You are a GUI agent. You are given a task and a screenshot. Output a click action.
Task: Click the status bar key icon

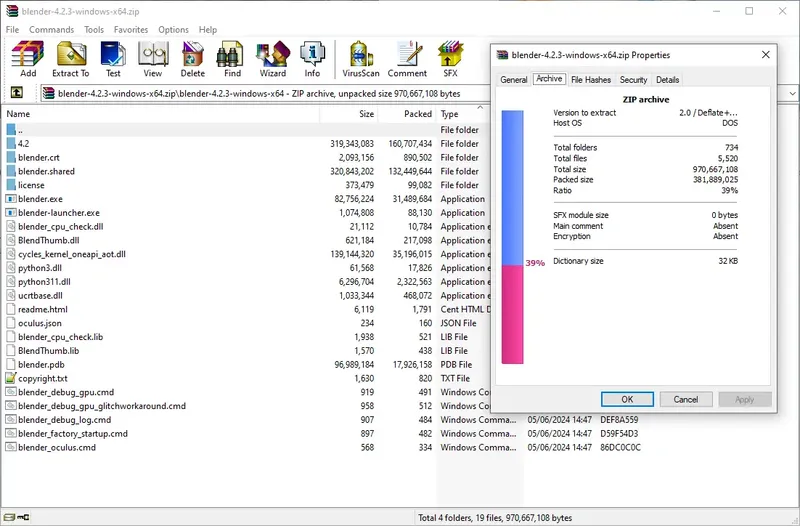[x=23, y=517]
